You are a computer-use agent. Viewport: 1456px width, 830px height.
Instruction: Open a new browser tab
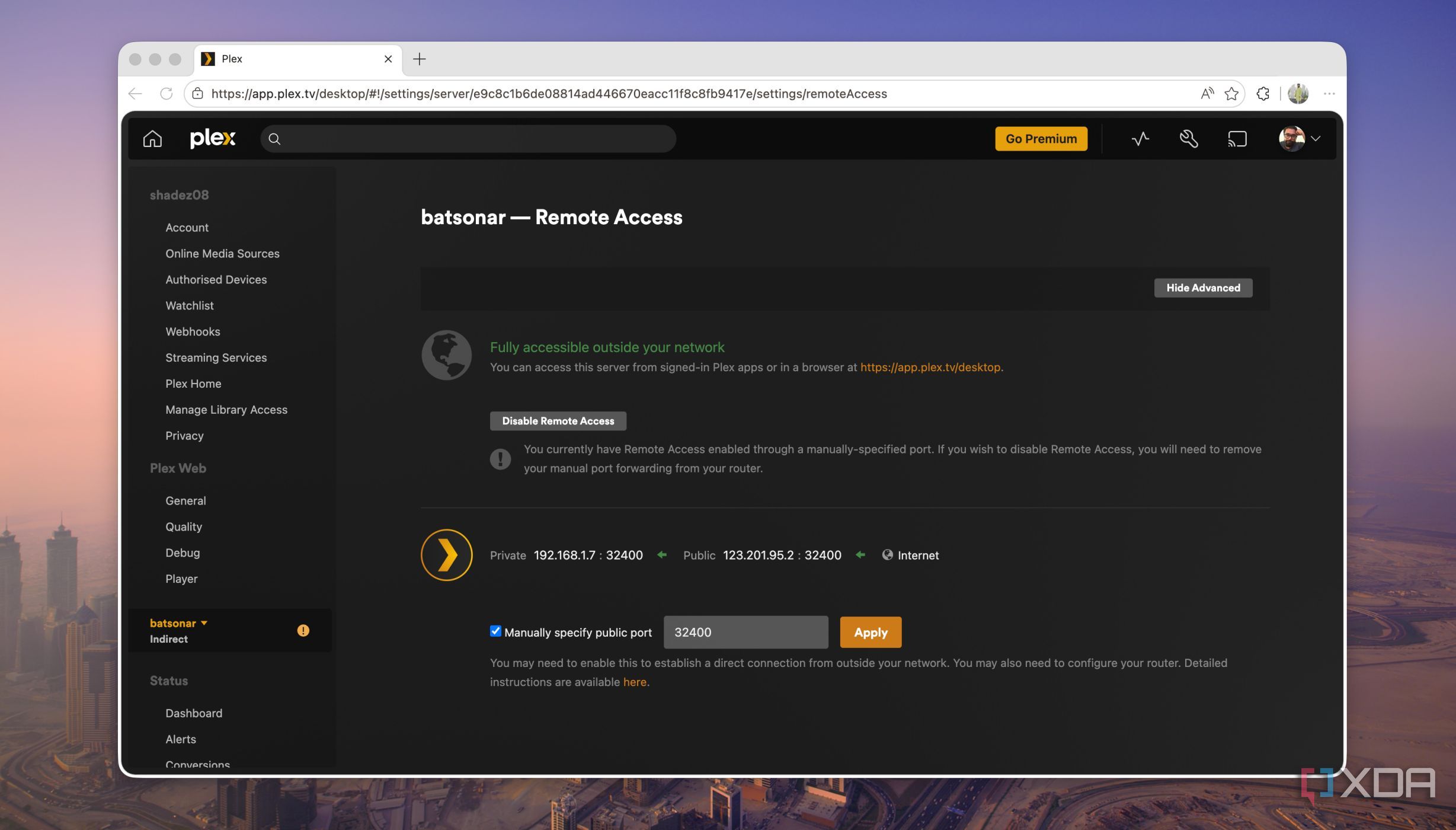420,59
